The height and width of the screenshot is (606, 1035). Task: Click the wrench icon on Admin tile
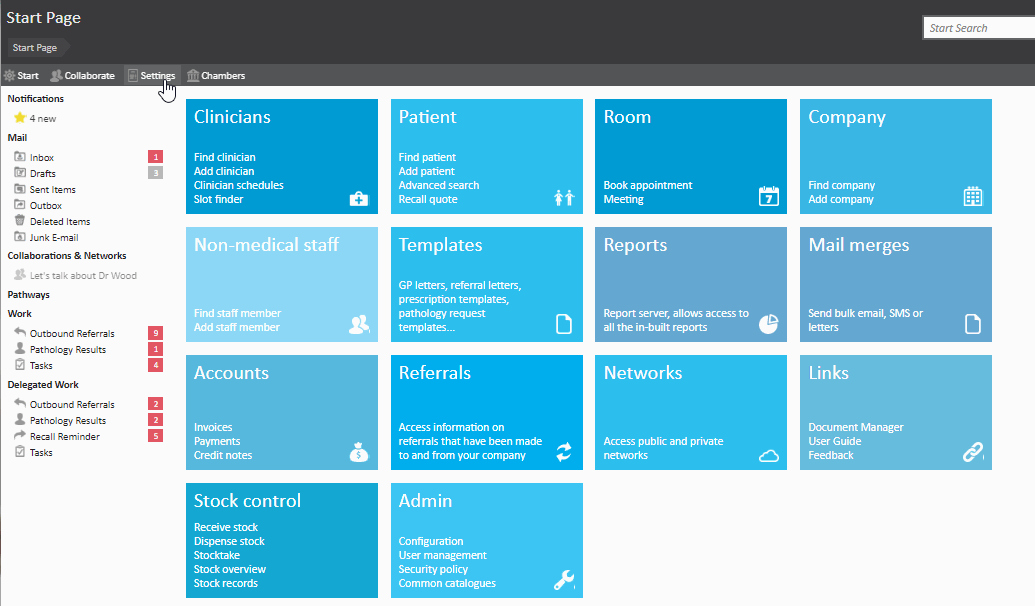tap(564, 580)
